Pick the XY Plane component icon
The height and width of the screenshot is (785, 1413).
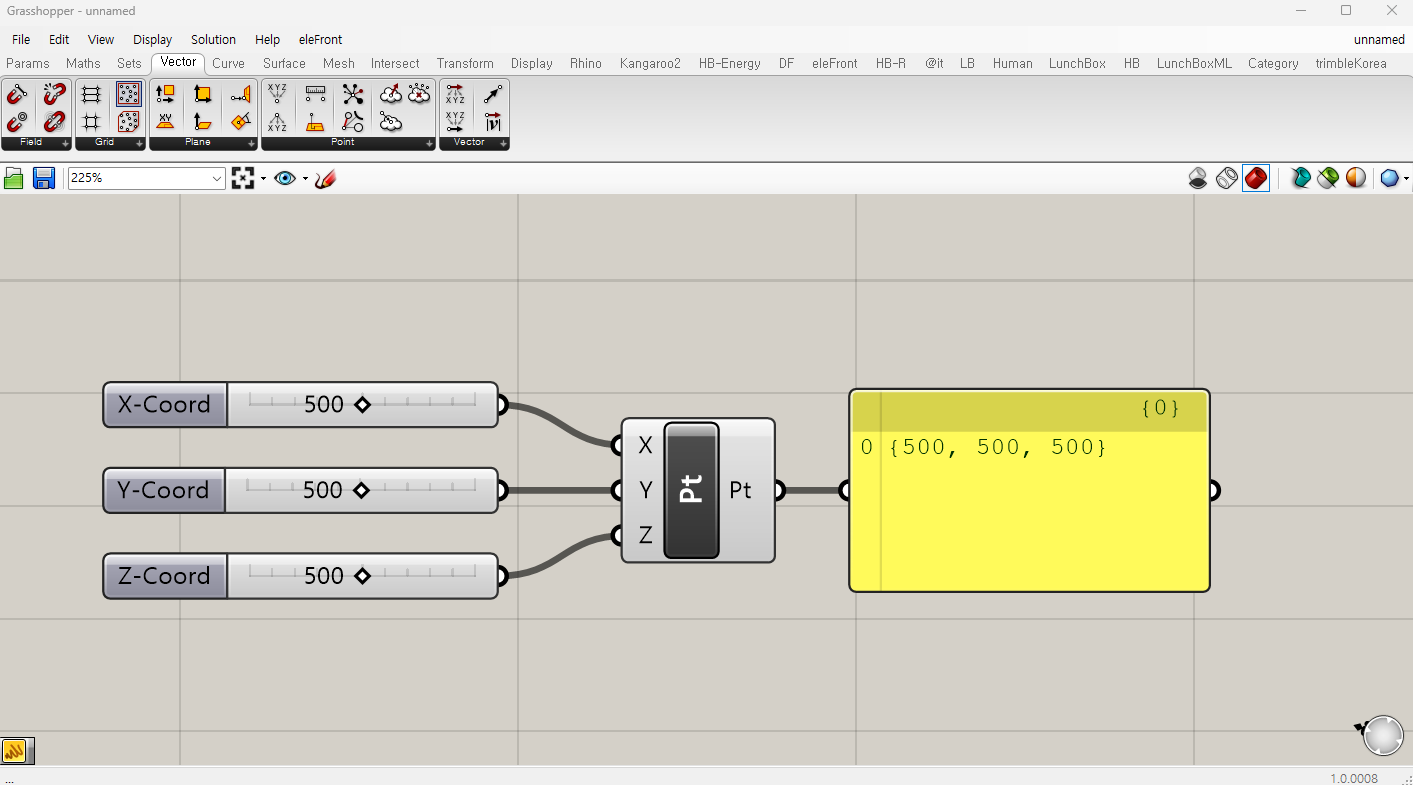[x=166, y=121]
